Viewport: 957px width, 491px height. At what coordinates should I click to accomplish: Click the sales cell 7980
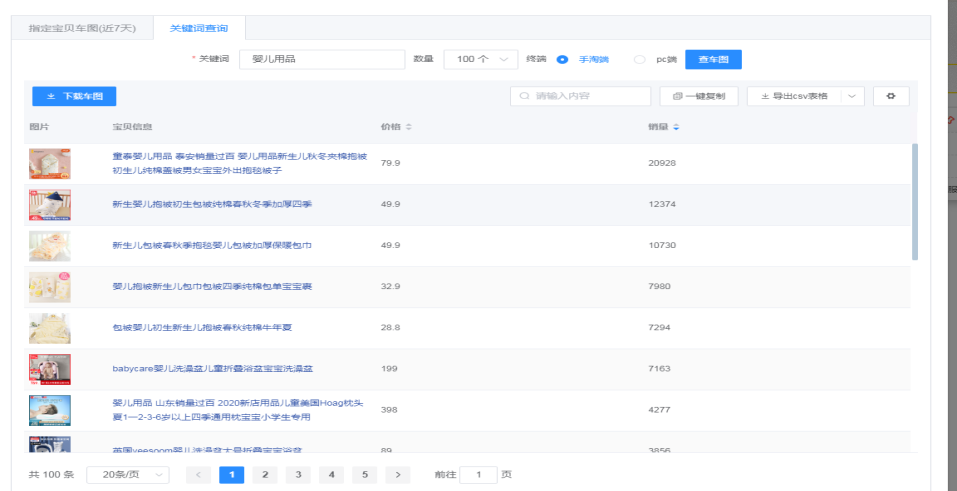point(659,286)
